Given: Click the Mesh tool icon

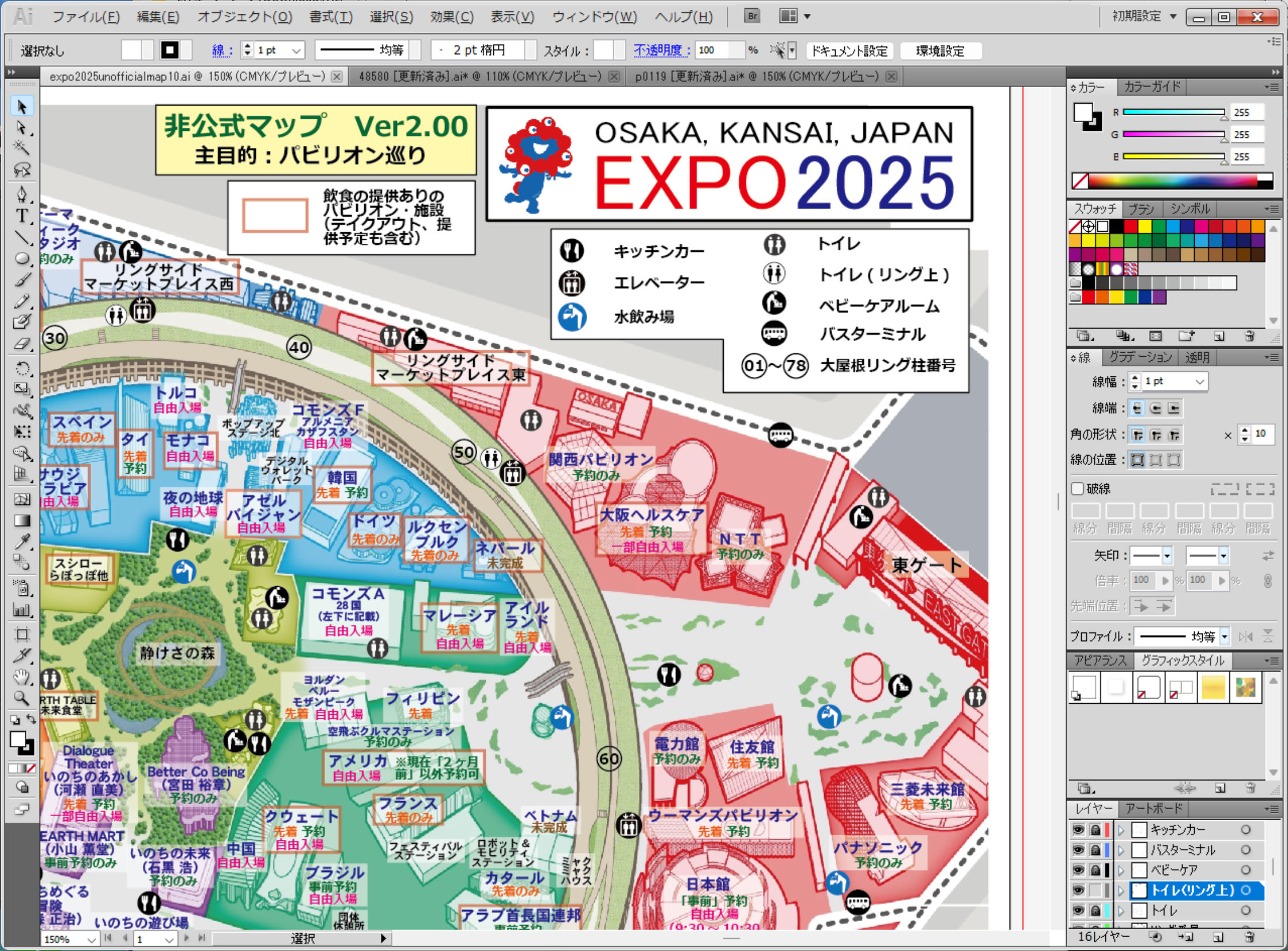Looking at the screenshot, I should [x=22, y=499].
